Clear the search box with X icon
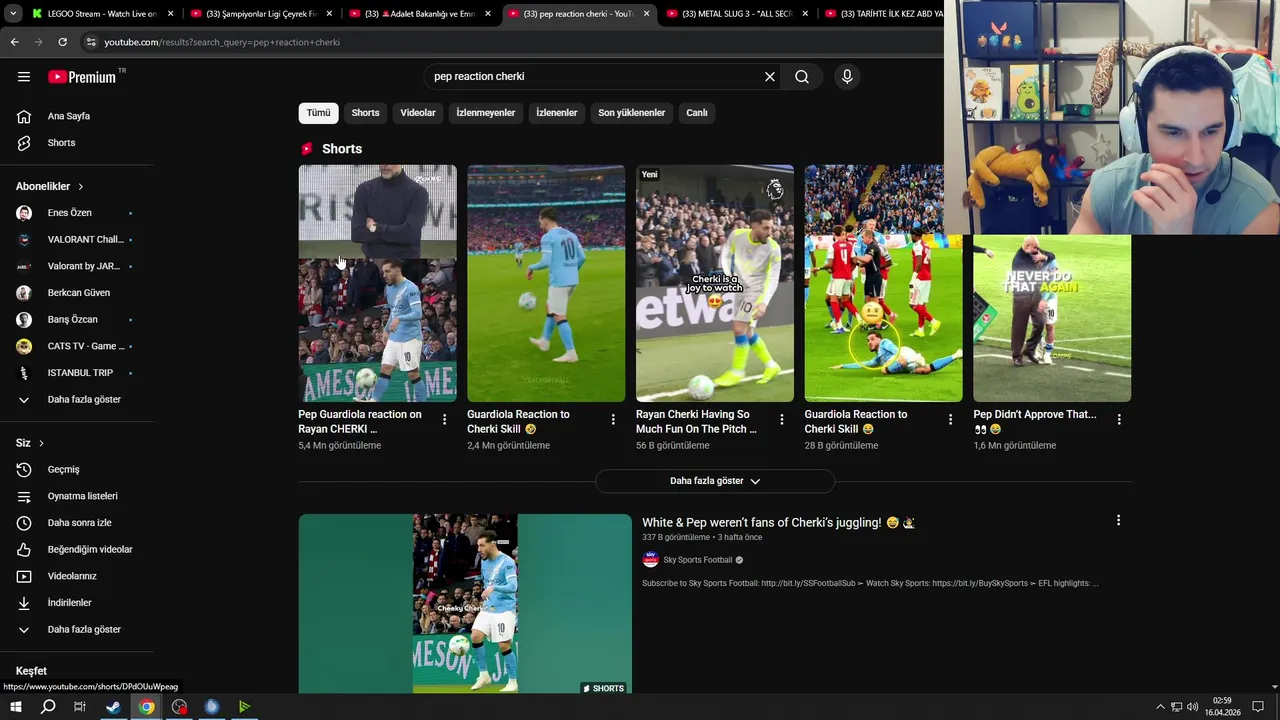 click(x=770, y=77)
